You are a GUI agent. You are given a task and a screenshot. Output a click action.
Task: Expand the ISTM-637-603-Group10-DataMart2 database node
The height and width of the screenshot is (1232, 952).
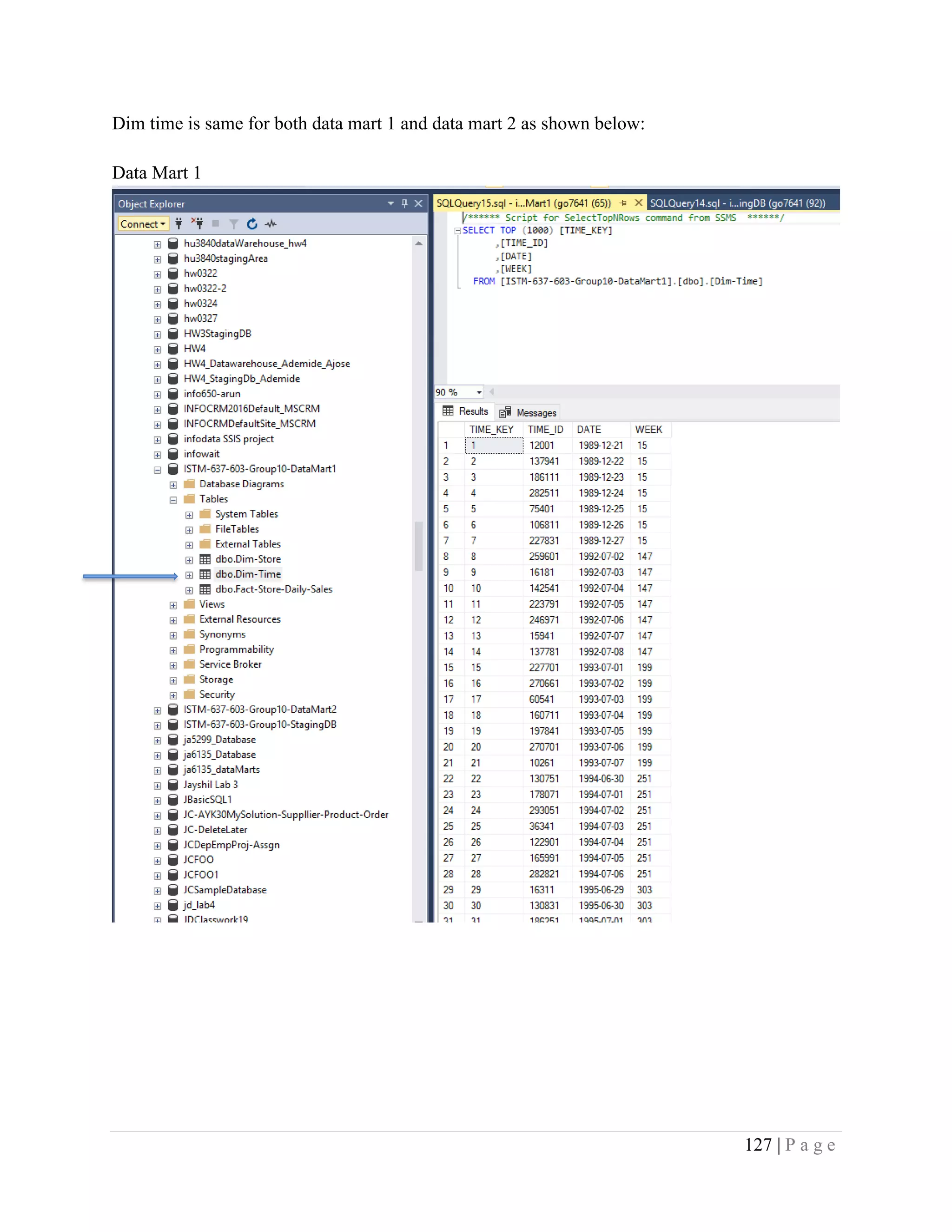pos(158,711)
